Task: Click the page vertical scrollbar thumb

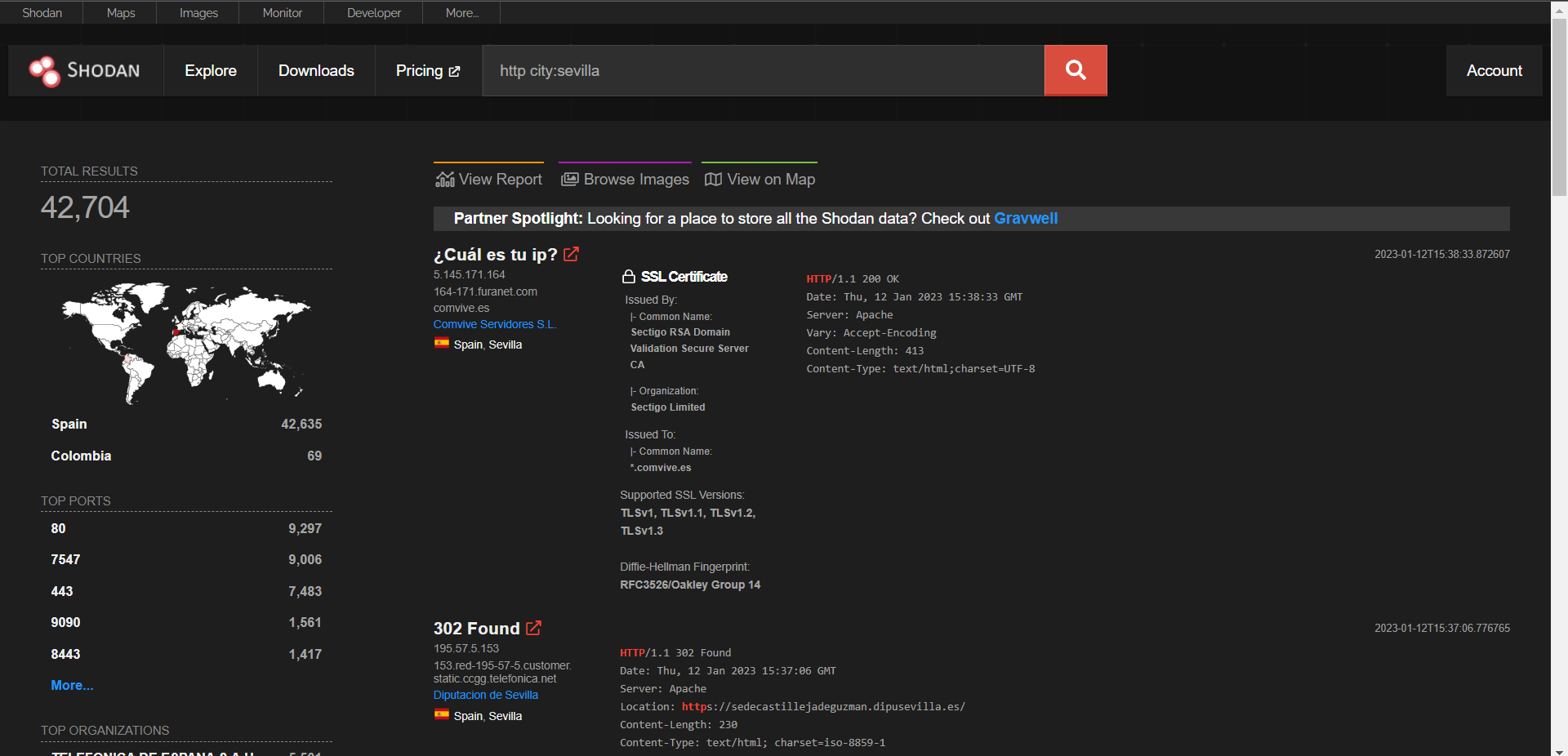Action: (x=1559, y=106)
